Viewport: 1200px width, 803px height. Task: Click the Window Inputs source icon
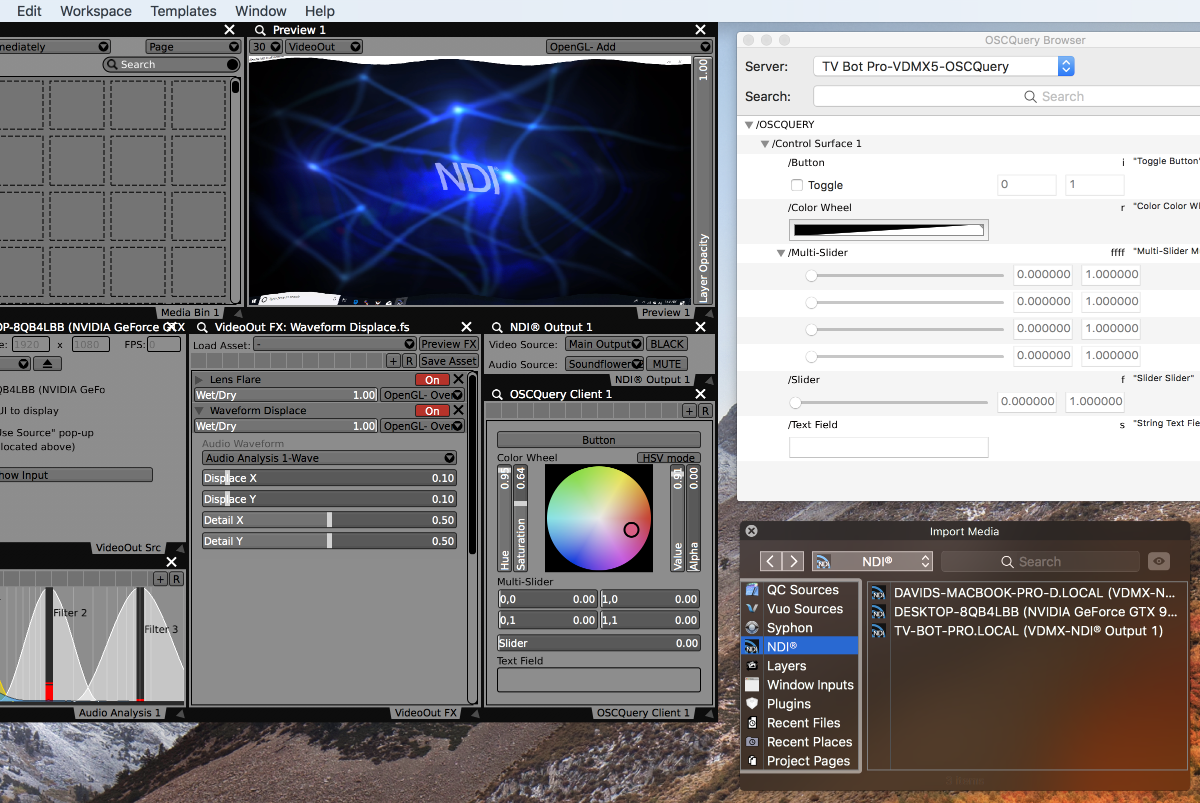752,685
